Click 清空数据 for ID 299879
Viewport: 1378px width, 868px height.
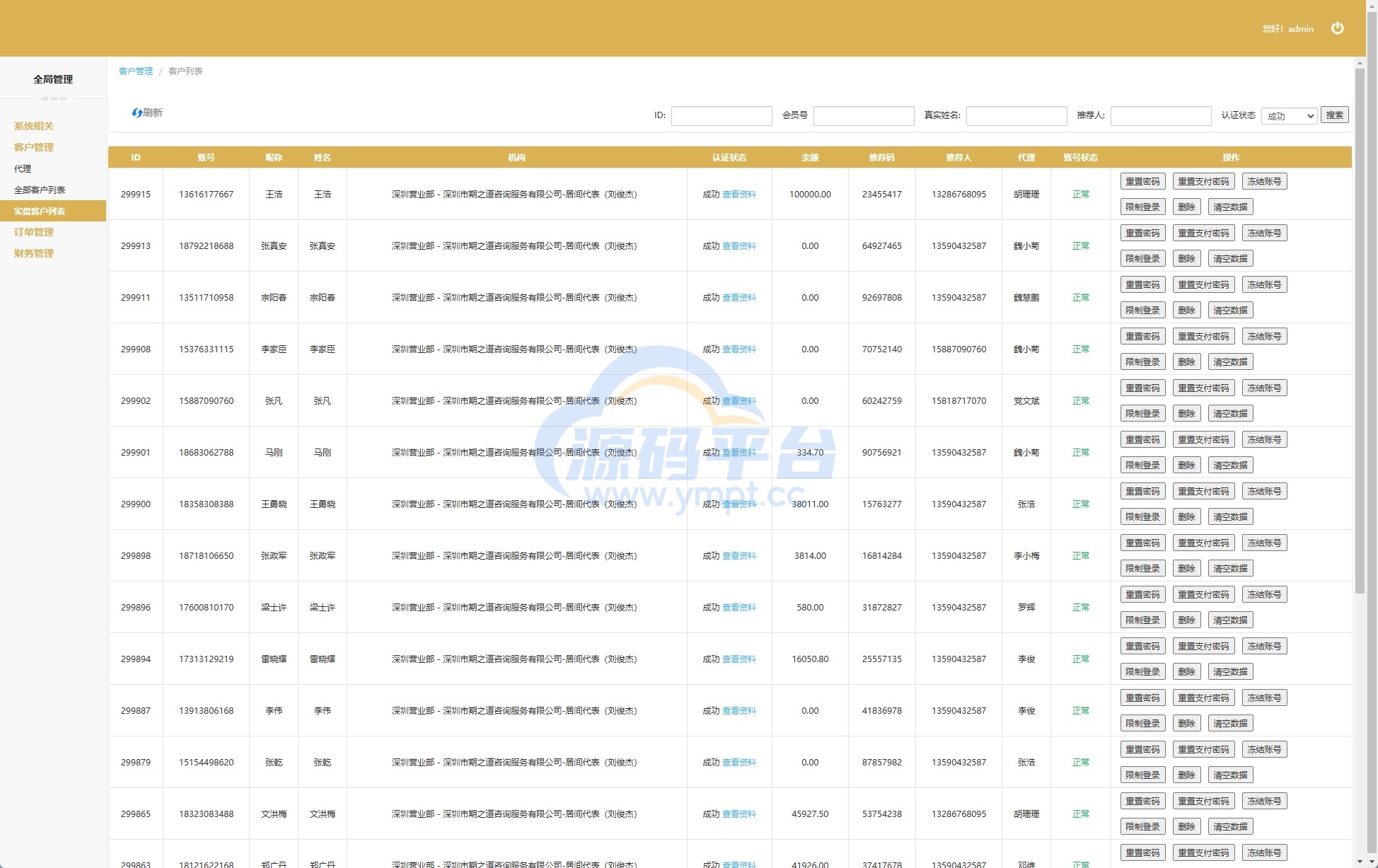tap(1230, 775)
